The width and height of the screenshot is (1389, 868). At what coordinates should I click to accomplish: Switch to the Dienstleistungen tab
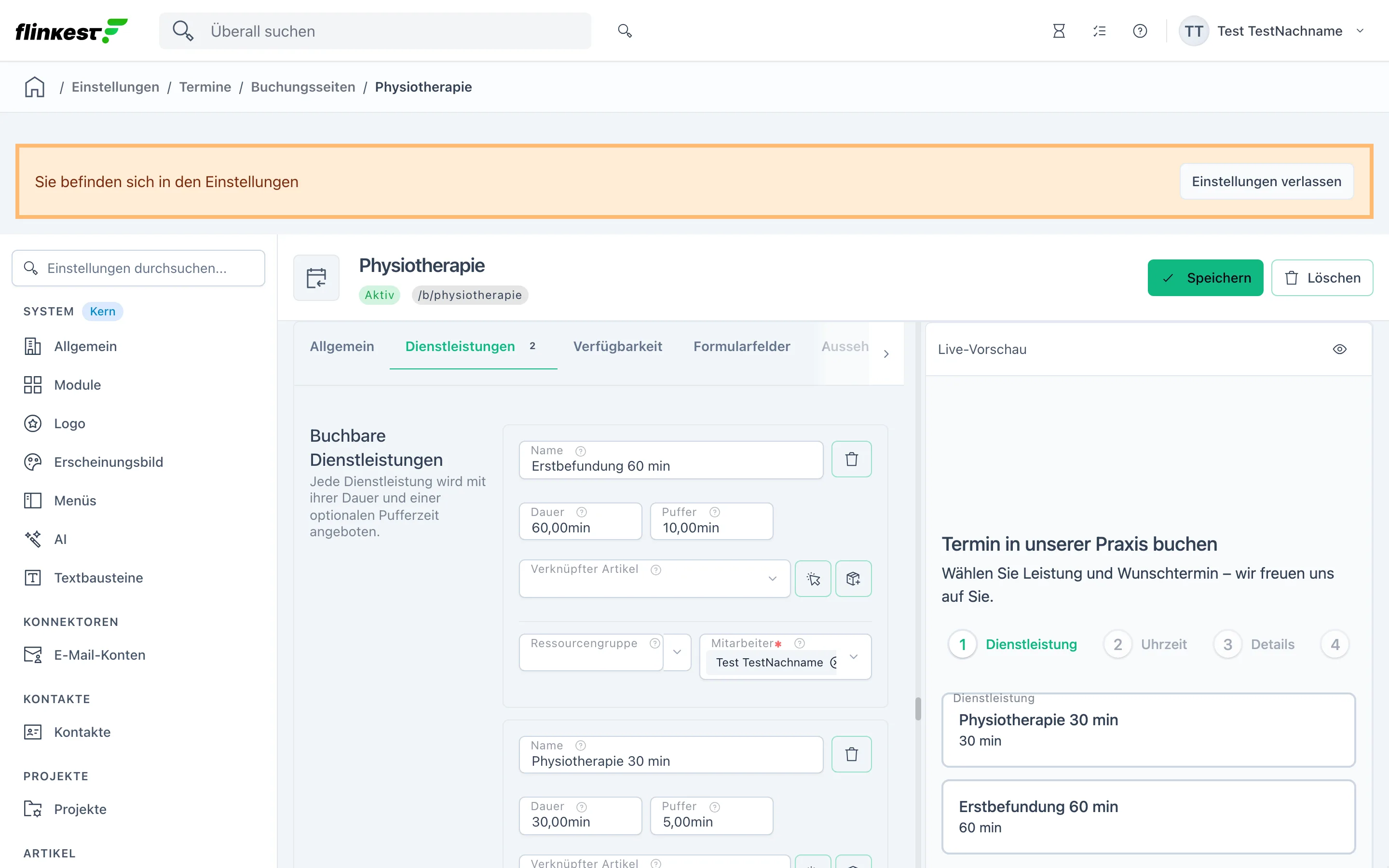click(473, 346)
